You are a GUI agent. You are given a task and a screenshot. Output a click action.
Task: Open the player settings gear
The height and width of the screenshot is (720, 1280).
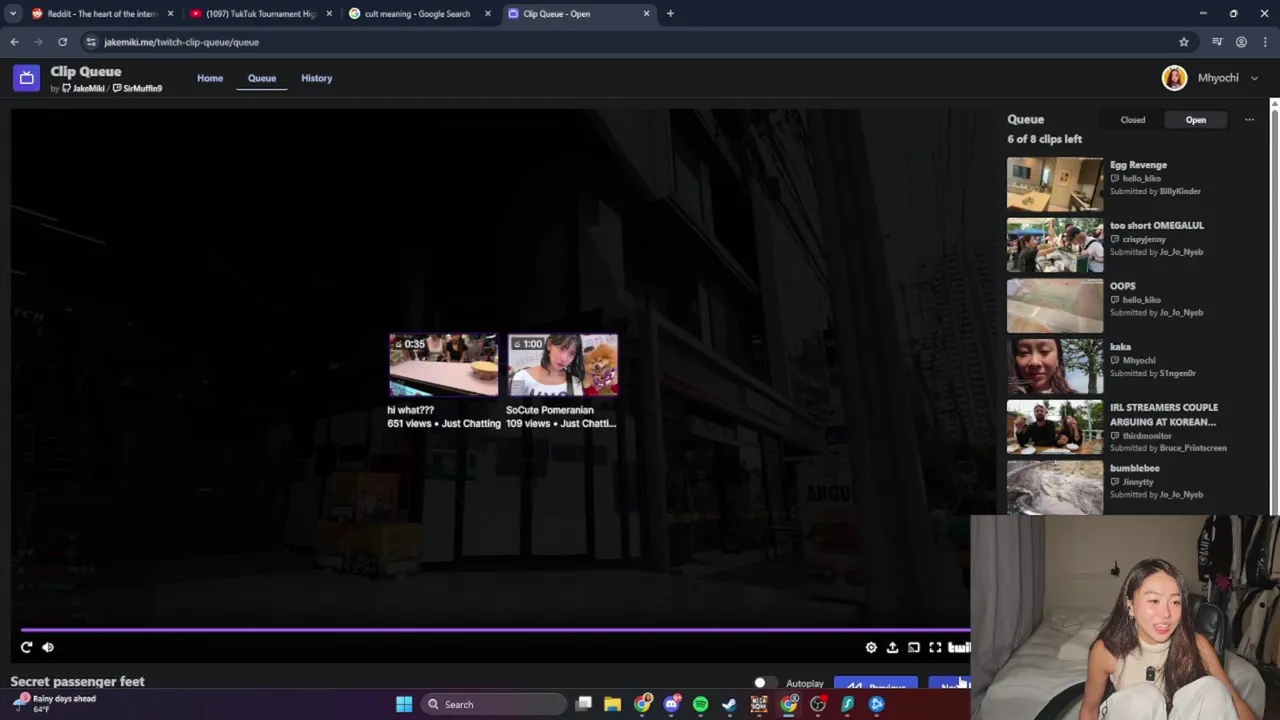click(871, 648)
